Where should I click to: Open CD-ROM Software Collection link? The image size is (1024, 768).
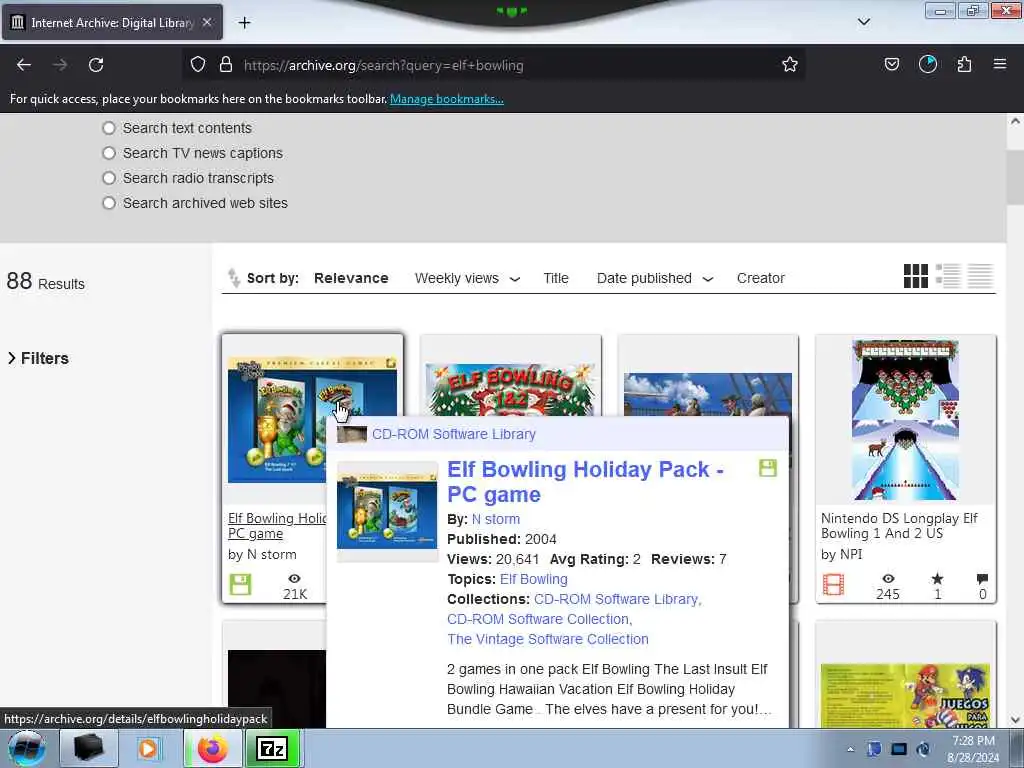(539, 619)
